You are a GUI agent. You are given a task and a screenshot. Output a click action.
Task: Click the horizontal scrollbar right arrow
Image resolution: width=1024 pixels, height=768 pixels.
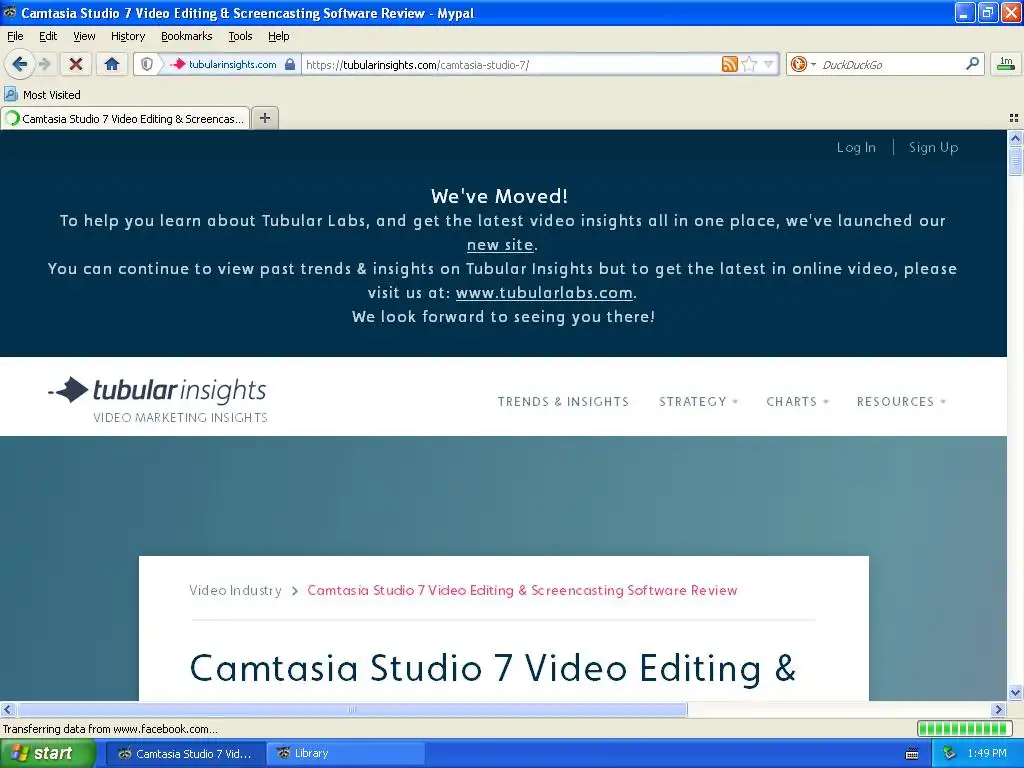pos(999,709)
